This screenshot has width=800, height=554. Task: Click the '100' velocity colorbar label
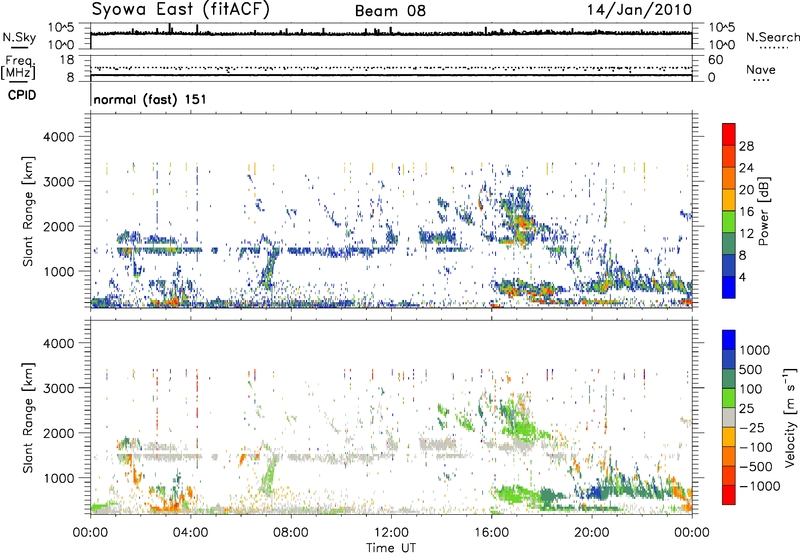point(751,389)
